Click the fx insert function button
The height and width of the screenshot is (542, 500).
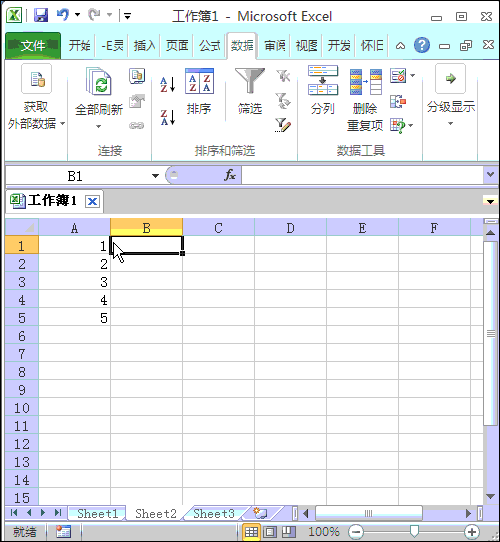point(230,175)
